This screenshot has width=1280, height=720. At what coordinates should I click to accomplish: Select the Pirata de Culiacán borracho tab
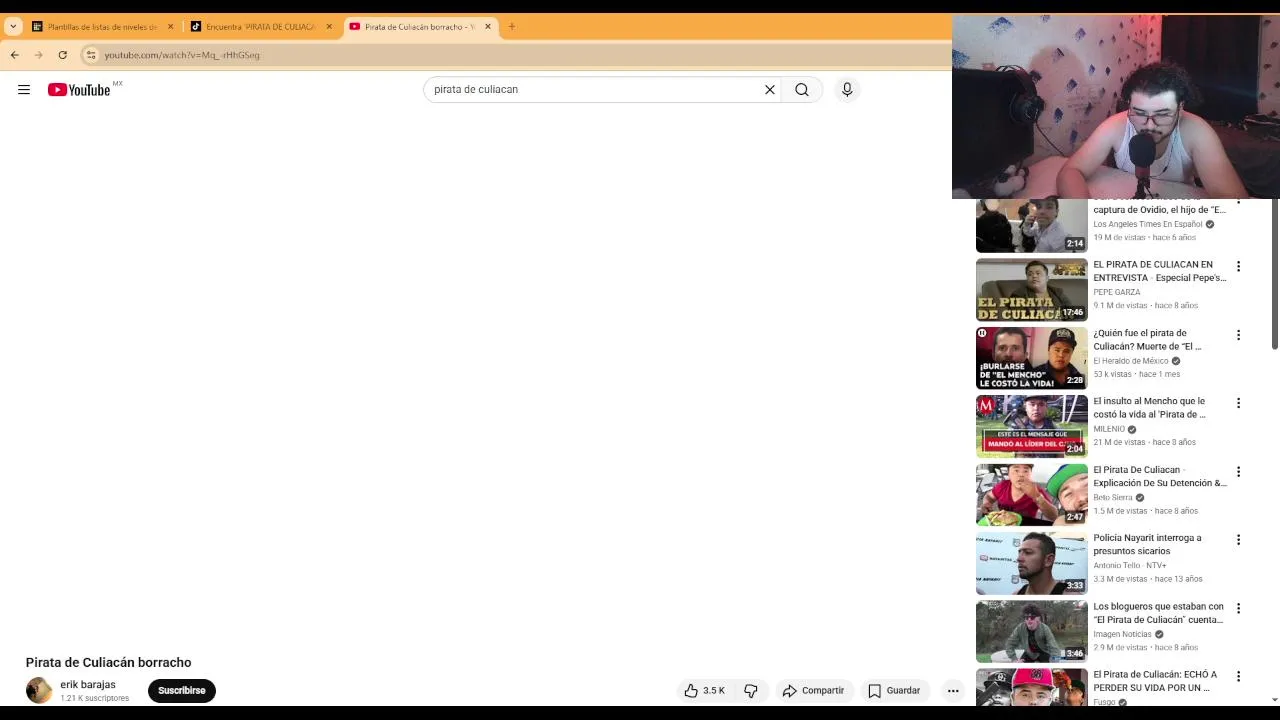click(x=418, y=27)
